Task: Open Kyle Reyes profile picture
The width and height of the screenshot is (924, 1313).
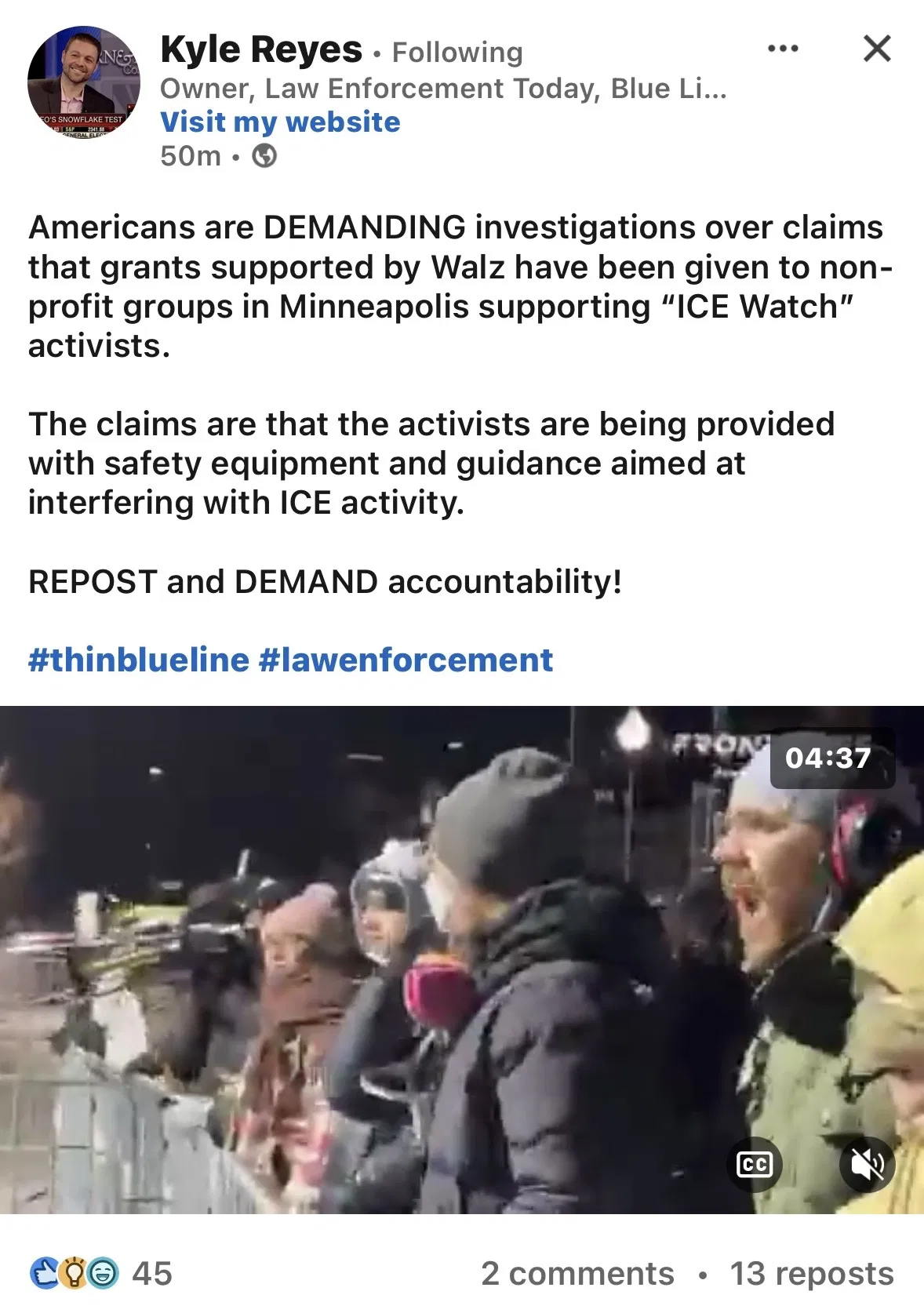Action: coord(83,83)
